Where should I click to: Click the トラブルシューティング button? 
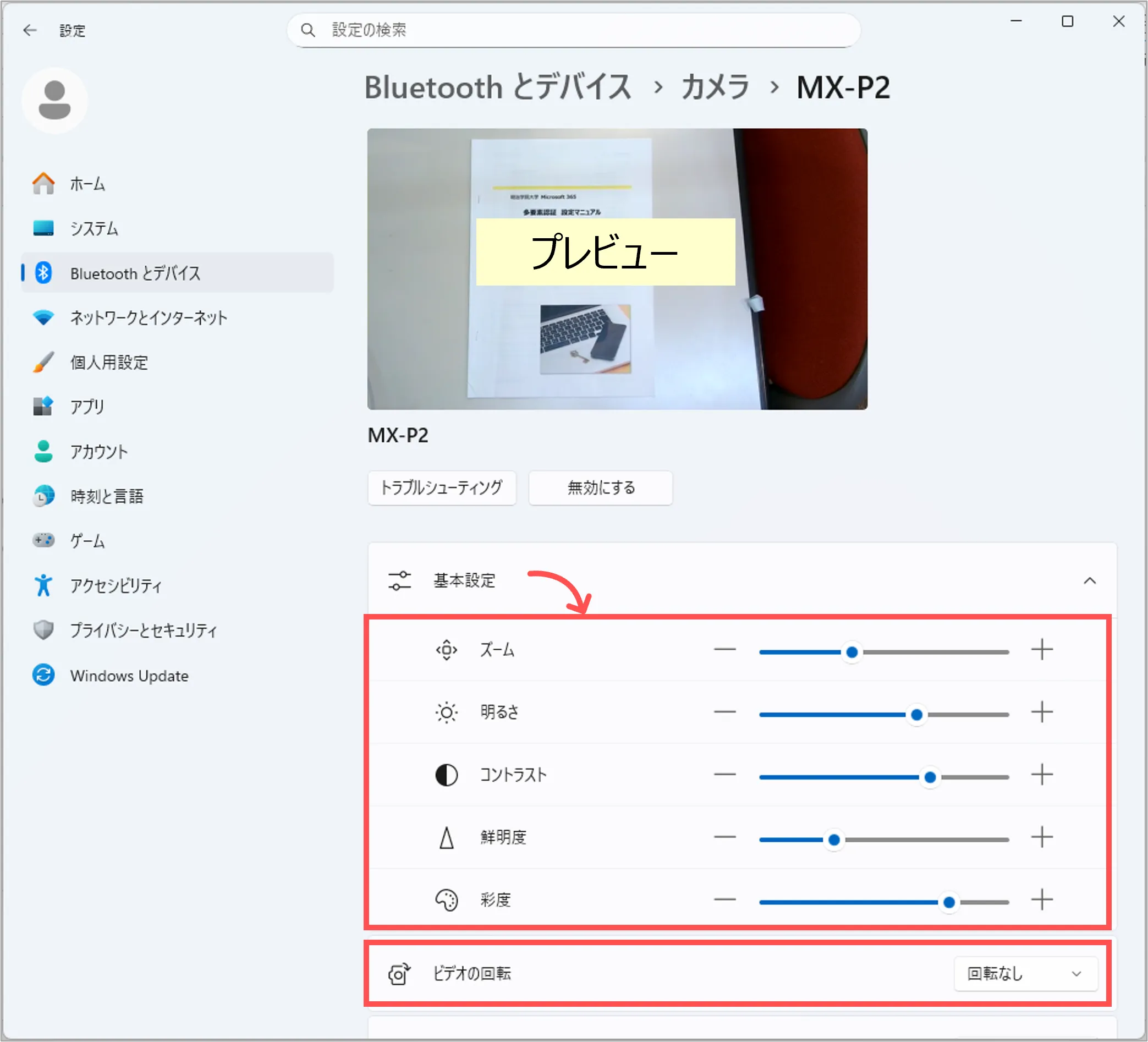tap(442, 488)
